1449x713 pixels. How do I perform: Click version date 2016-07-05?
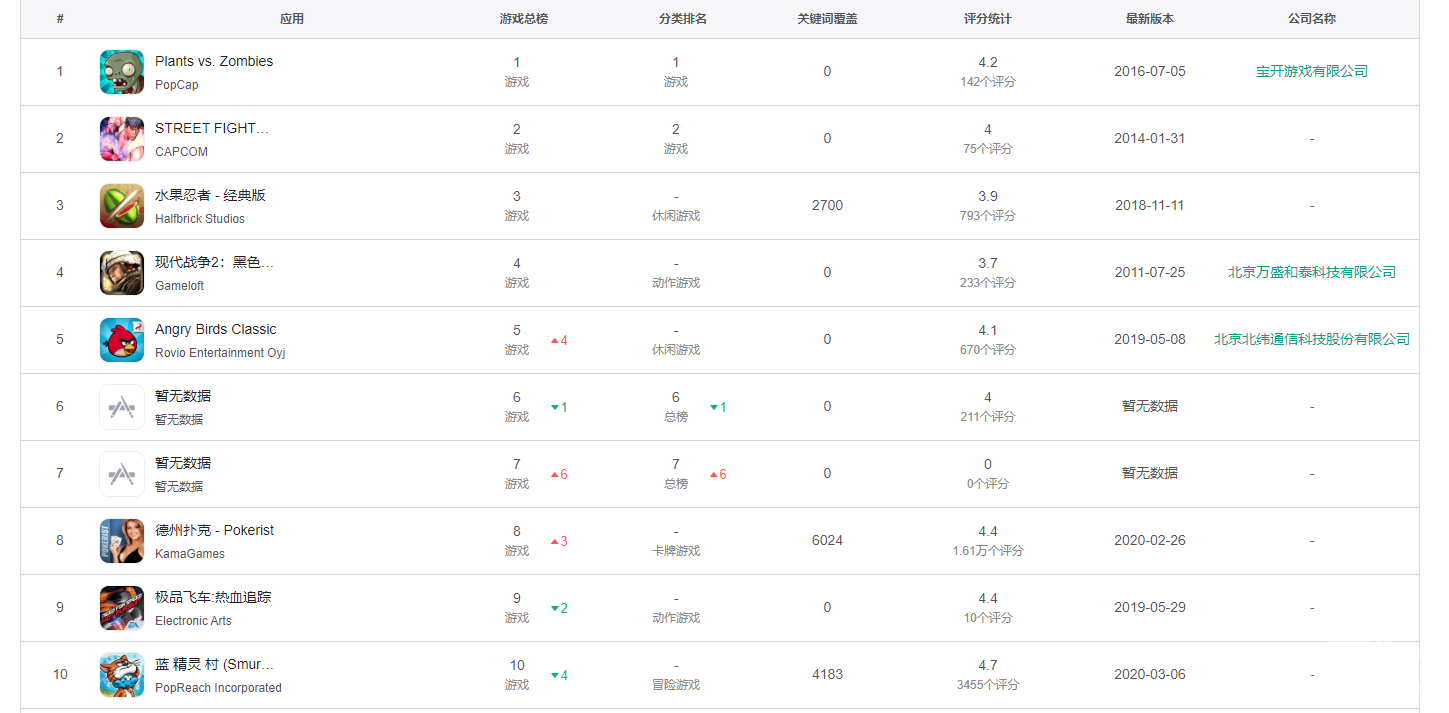click(1150, 71)
